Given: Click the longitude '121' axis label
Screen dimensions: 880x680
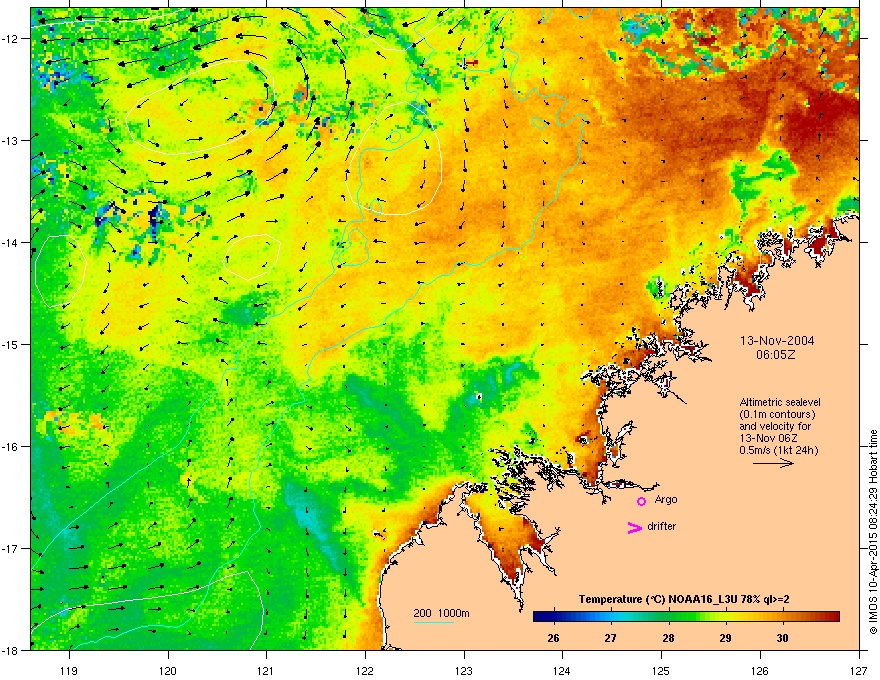Looking at the screenshot, I should pos(267,670).
